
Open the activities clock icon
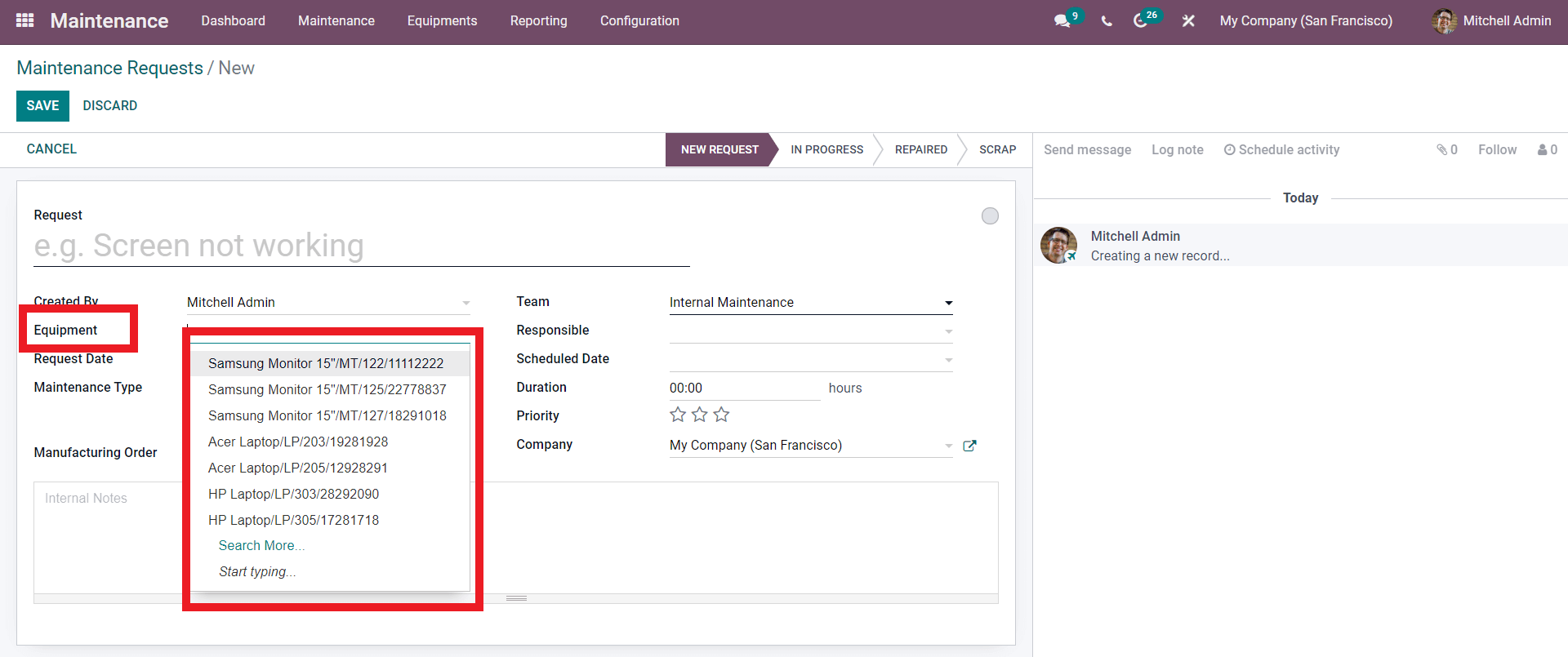point(1141,21)
